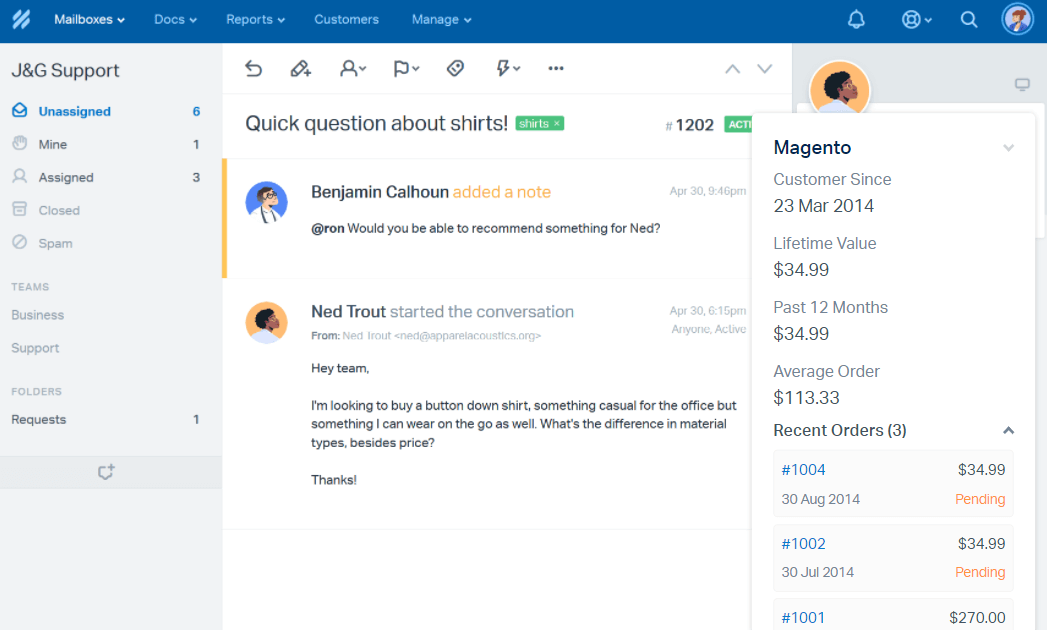Click the search magnifier icon

click(x=968, y=20)
